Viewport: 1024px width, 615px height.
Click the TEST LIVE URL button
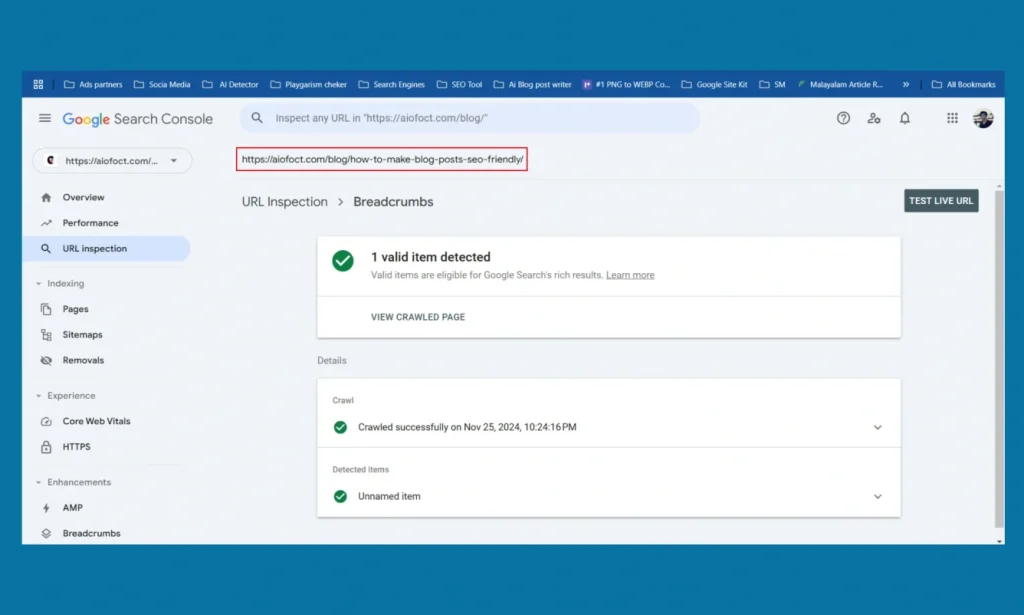[940, 201]
